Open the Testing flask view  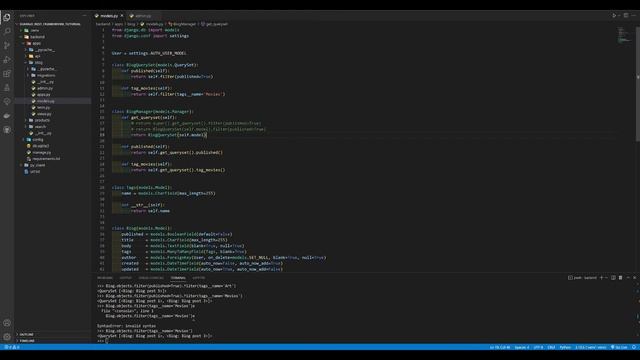[7, 88]
